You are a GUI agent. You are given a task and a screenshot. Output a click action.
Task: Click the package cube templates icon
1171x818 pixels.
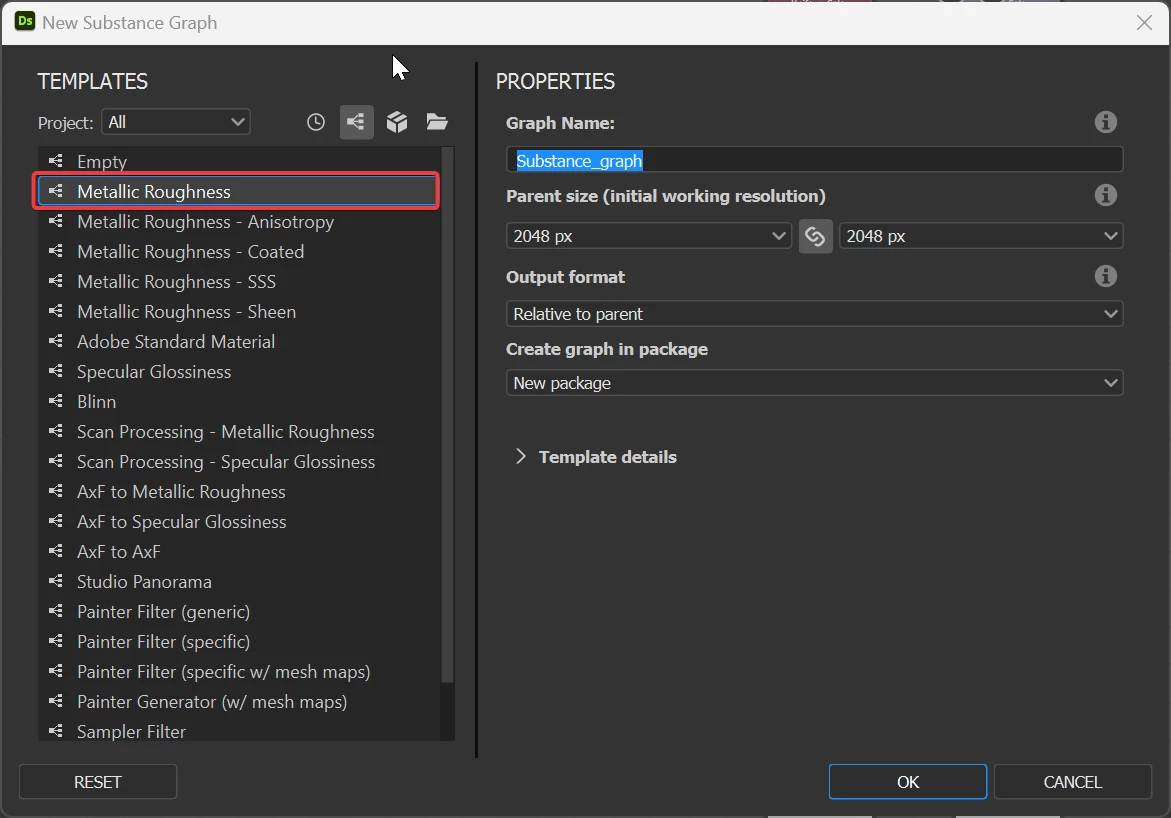point(397,122)
